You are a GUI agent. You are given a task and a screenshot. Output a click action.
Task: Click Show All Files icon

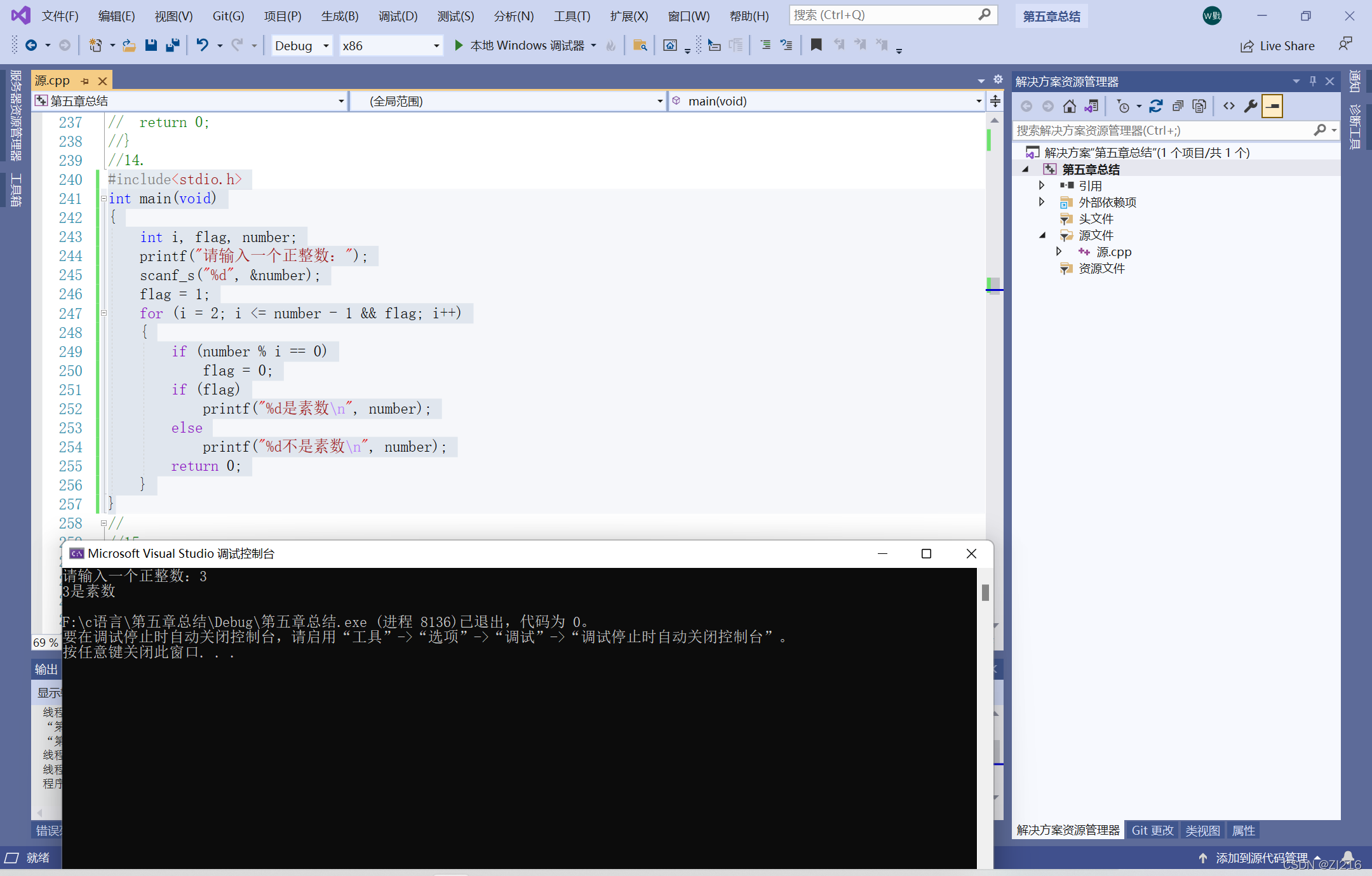tap(1199, 106)
